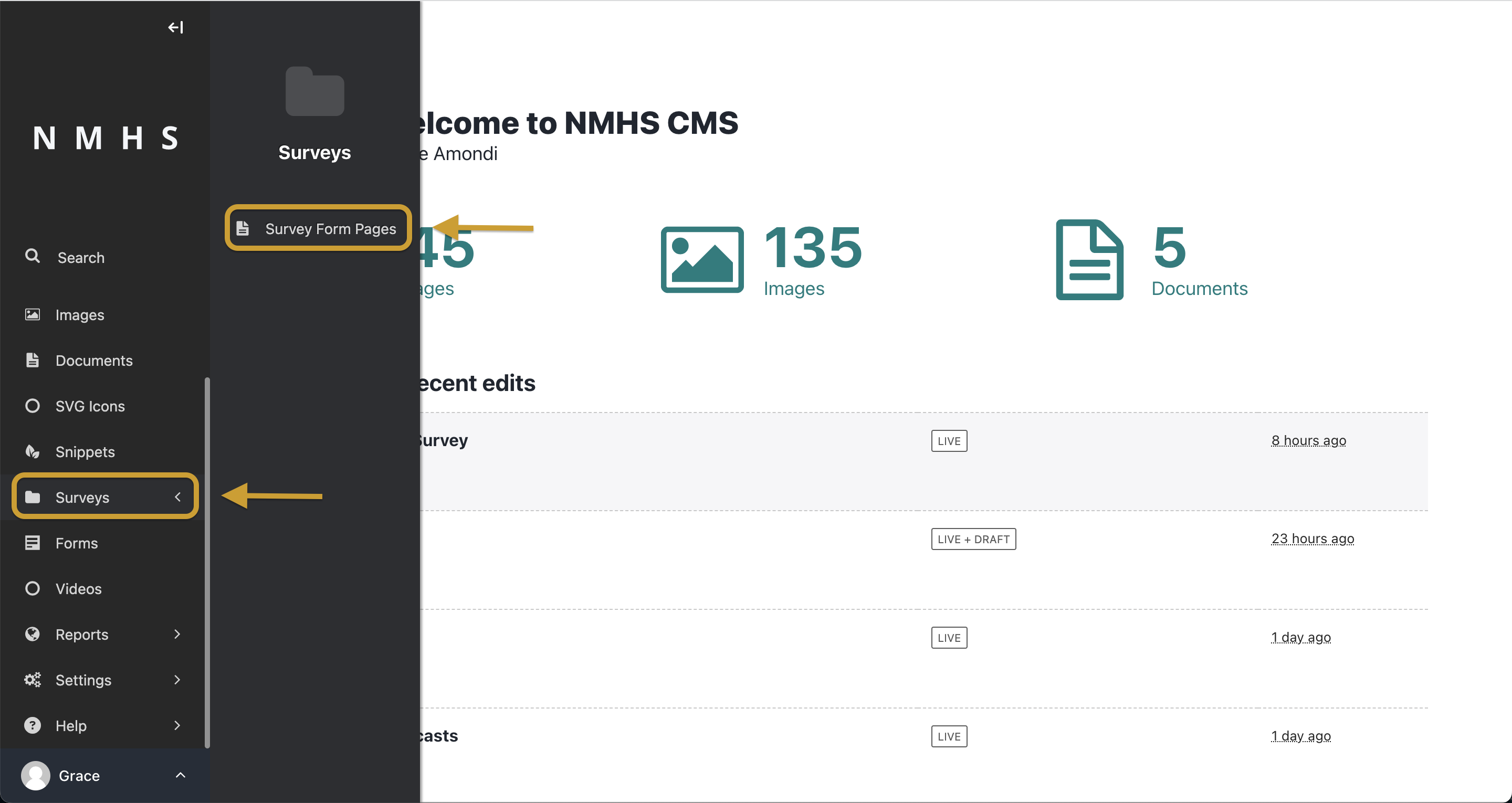Click the Videos icon in sidebar
This screenshot has height=803, width=1512.
[33, 588]
